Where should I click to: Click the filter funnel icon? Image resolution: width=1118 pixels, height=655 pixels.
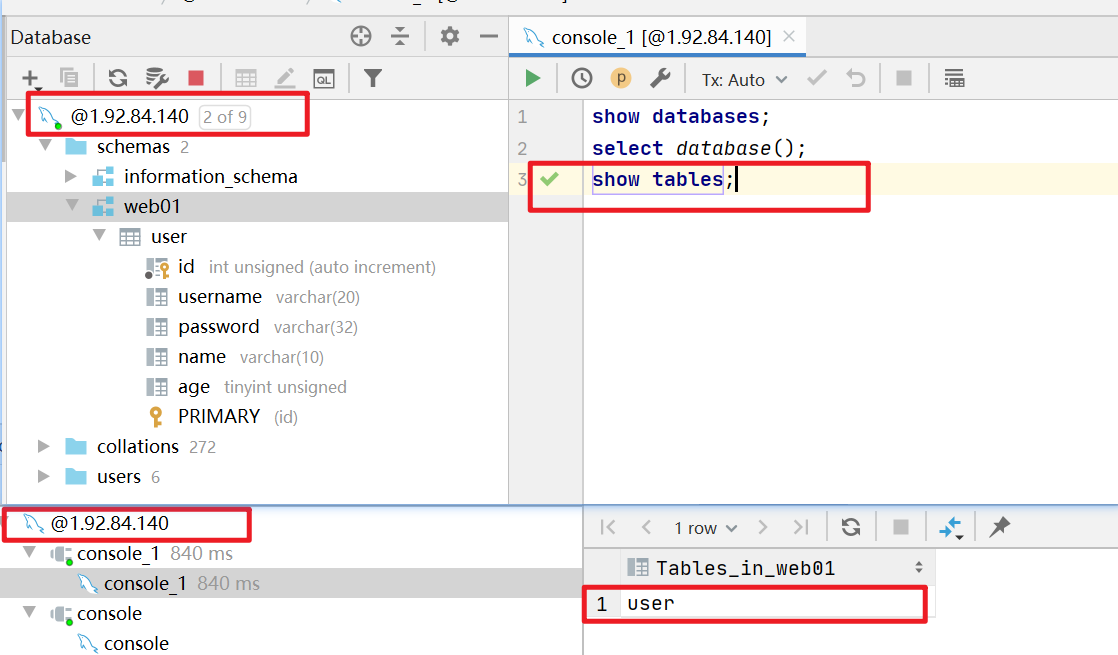coord(372,78)
